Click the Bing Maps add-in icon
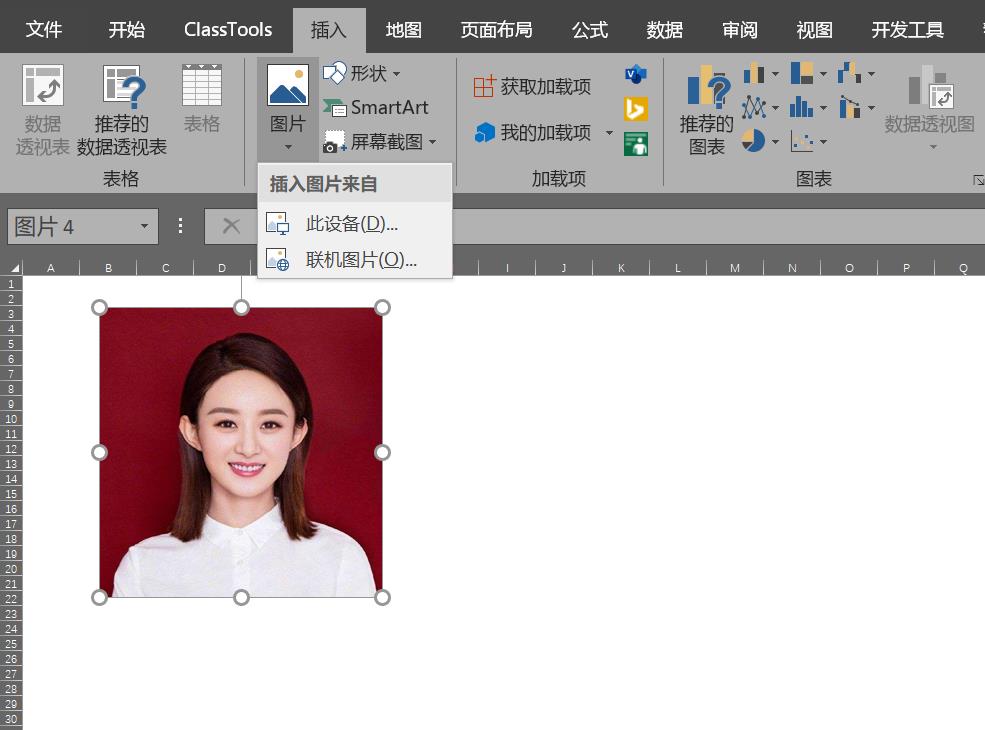 636,109
